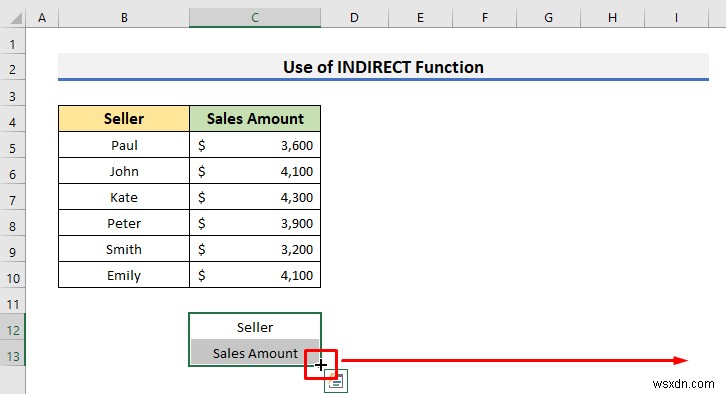The width and height of the screenshot is (726, 394).
Task: Click the 'Use of INDIRECT Function' title cell
Action: 383,67
